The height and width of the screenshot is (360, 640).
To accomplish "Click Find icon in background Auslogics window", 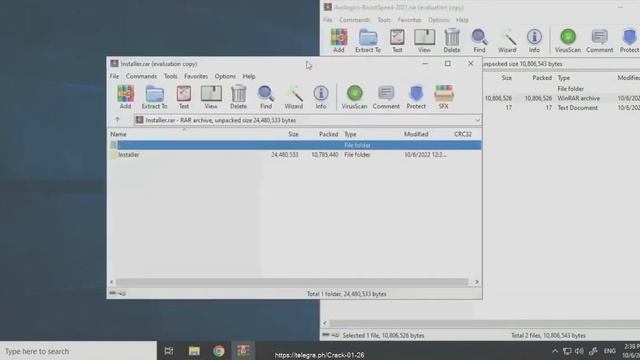I will [479, 41].
